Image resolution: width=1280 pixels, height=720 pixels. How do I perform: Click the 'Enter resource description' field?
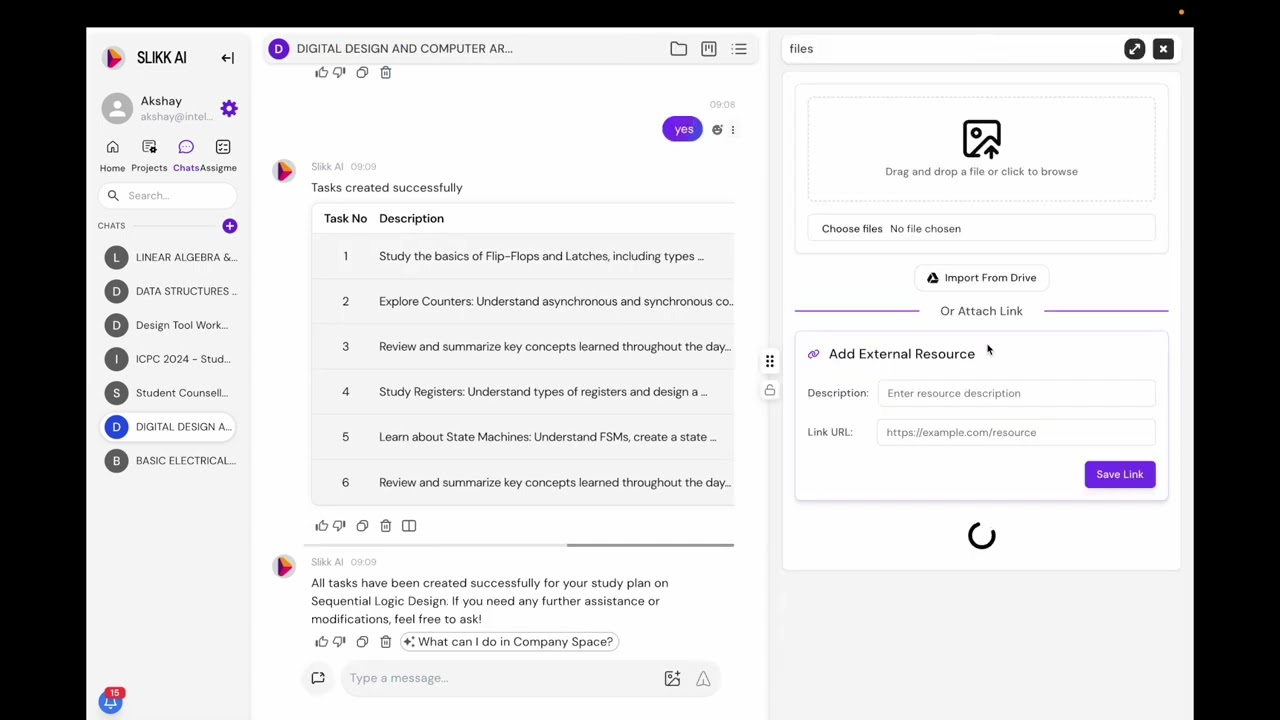click(x=1016, y=393)
